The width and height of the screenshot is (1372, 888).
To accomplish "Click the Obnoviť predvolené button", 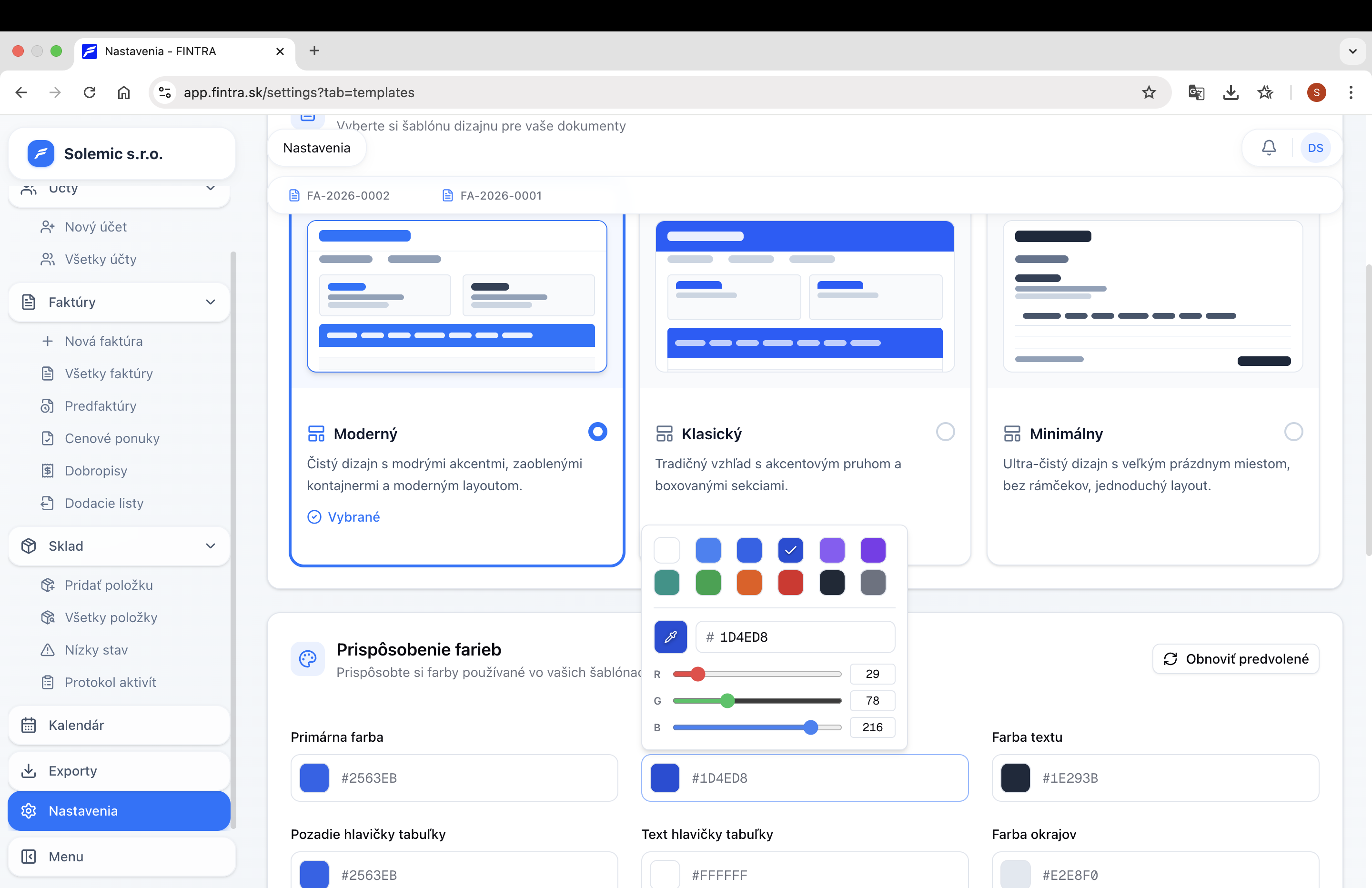I will (x=1236, y=658).
